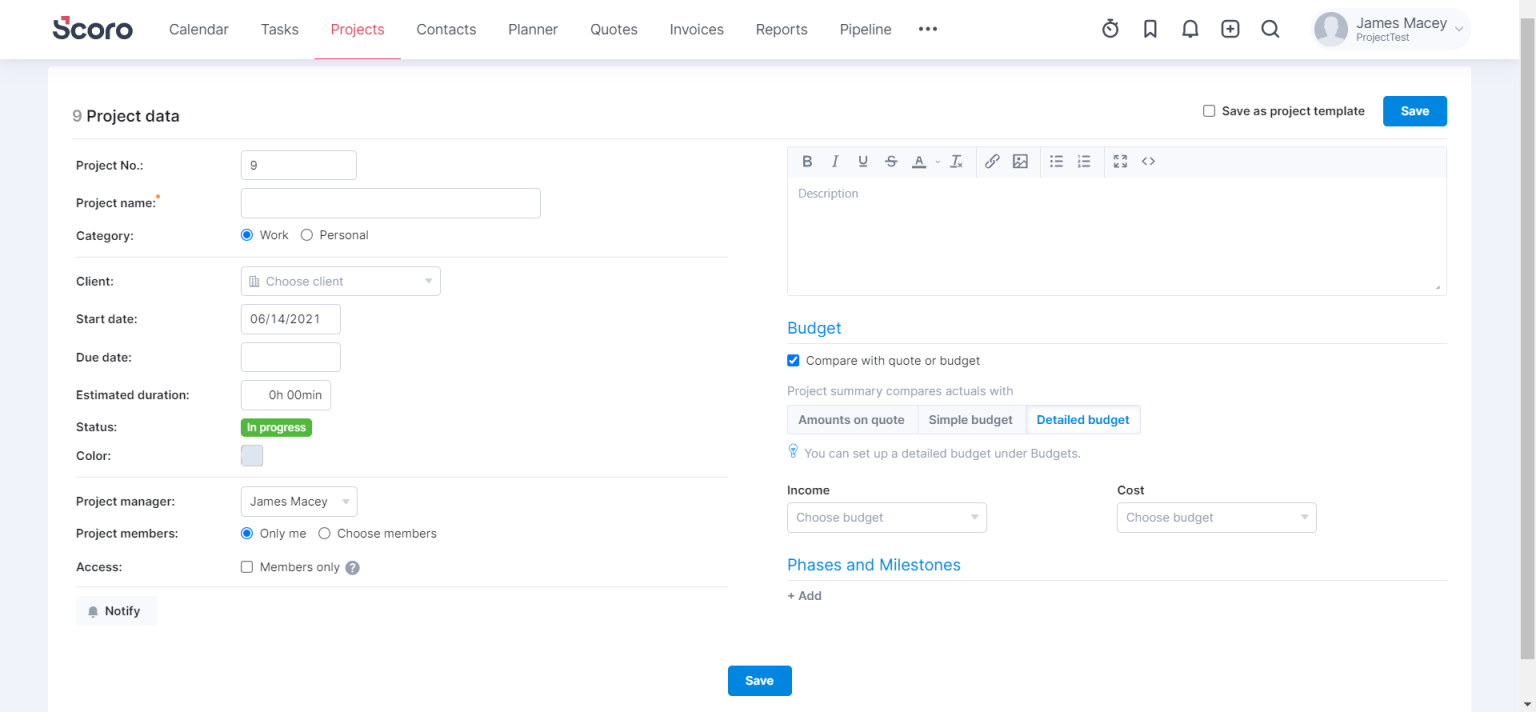
Task: Enable Save as project template
Action: (x=1209, y=111)
